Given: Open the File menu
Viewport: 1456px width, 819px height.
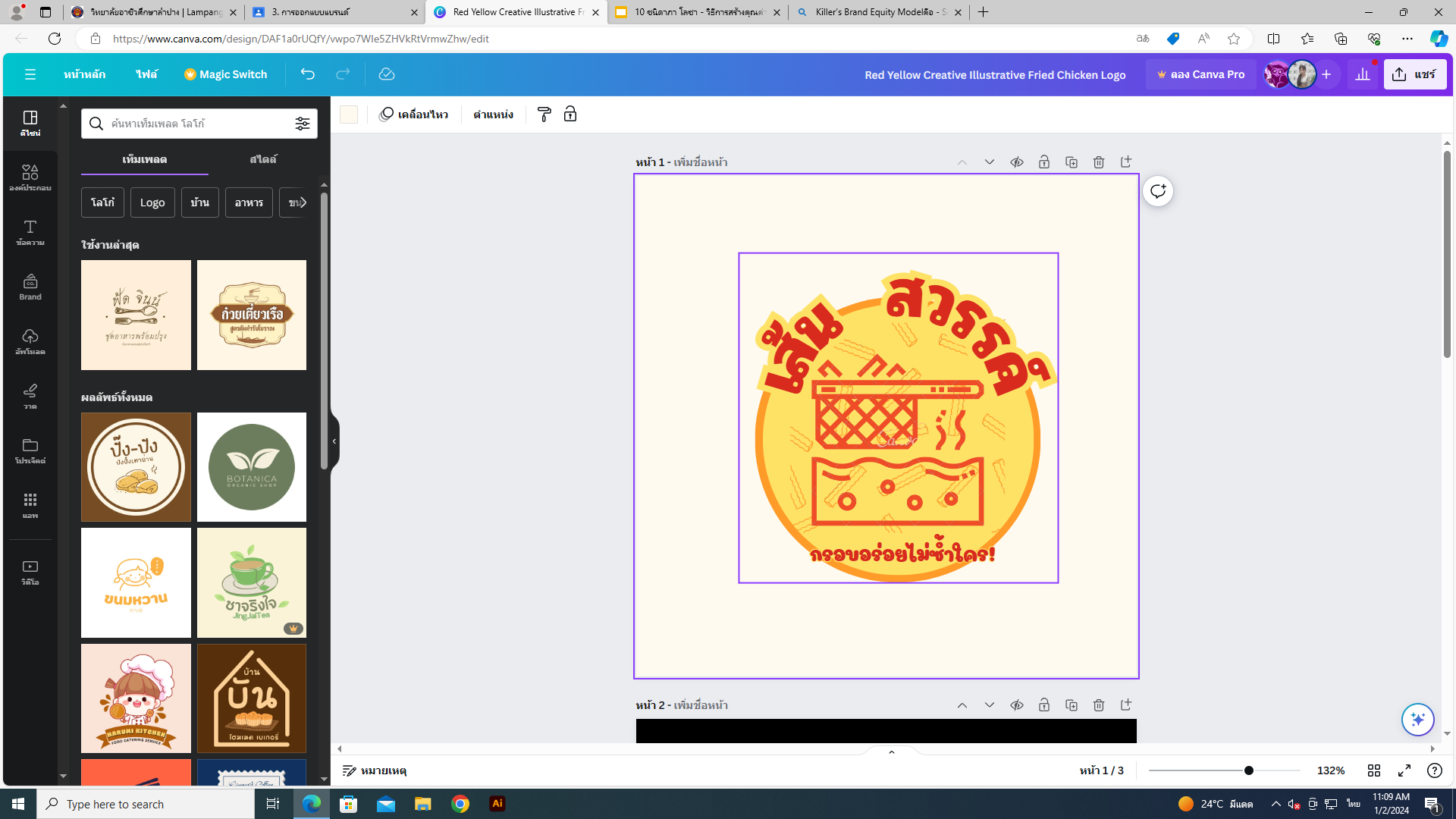Looking at the screenshot, I should tap(146, 74).
